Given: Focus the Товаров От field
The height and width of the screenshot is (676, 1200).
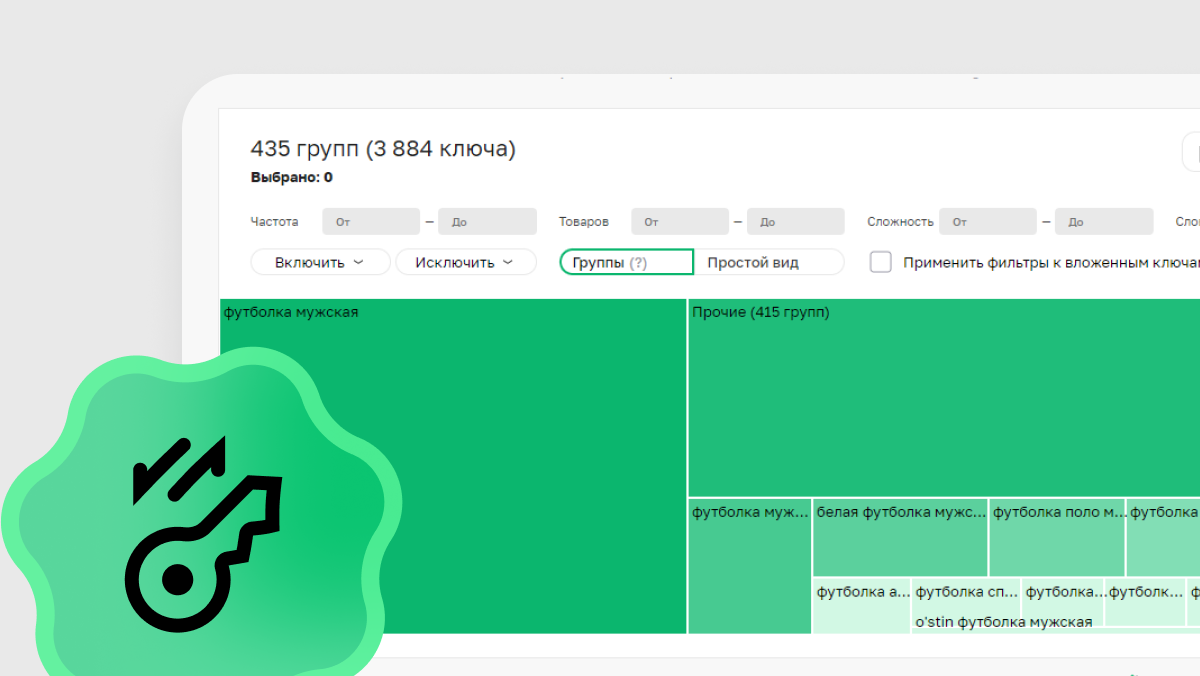Looking at the screenshot, I should tap(679, 222).
